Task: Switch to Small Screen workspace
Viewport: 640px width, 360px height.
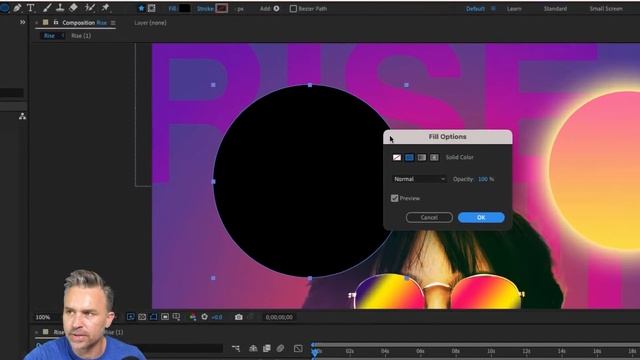Action: pyautogui.click(x=606, y=9)
